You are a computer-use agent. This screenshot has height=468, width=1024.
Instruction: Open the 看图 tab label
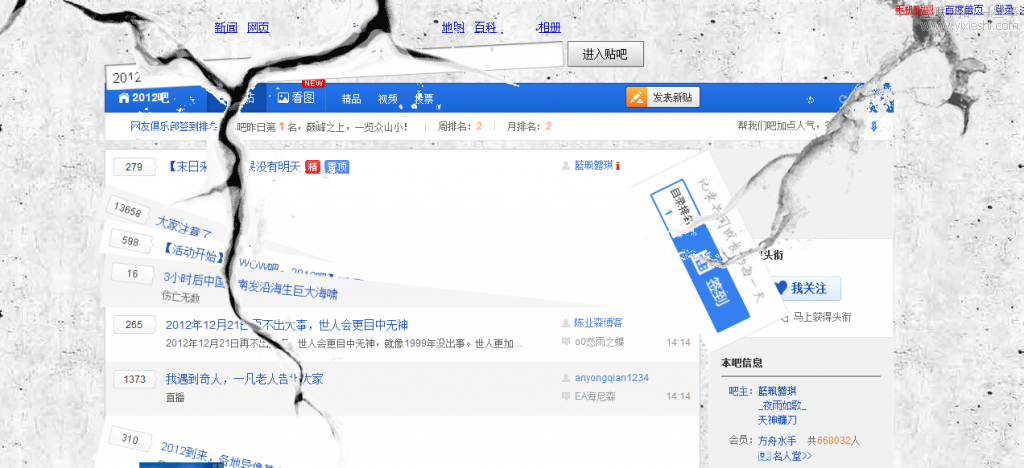[303, 97]
